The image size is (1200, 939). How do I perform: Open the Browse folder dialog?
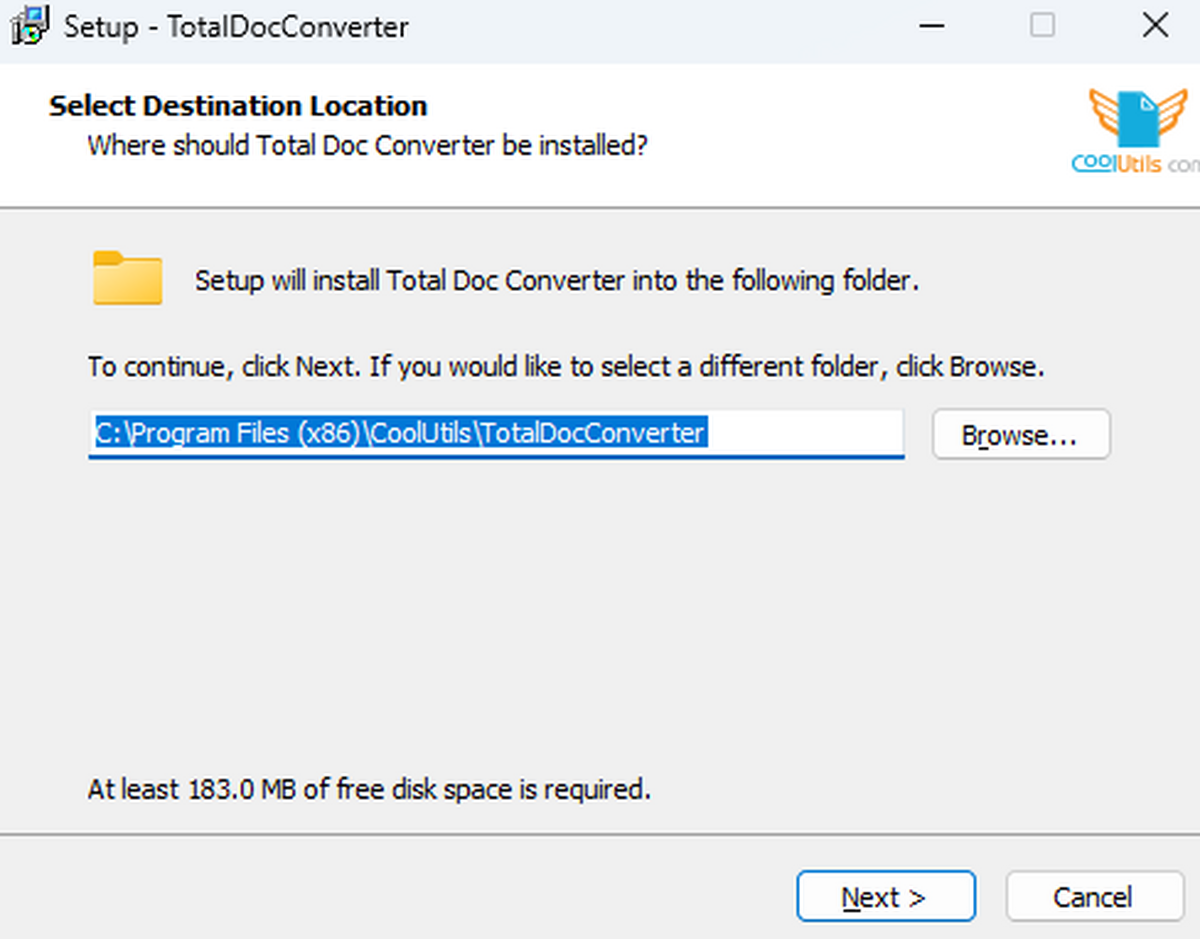tap(1020, 435)
